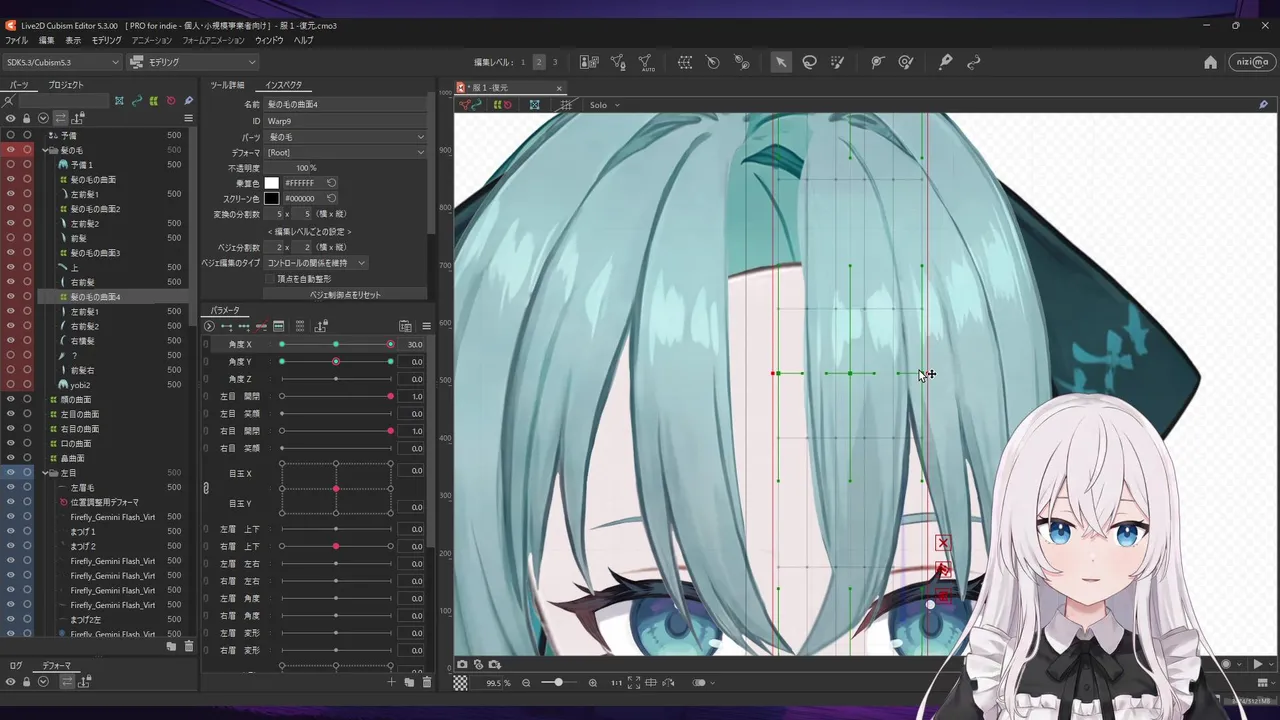Click new parameter plus icon
1280x720 pixels.
click(391, 682)
